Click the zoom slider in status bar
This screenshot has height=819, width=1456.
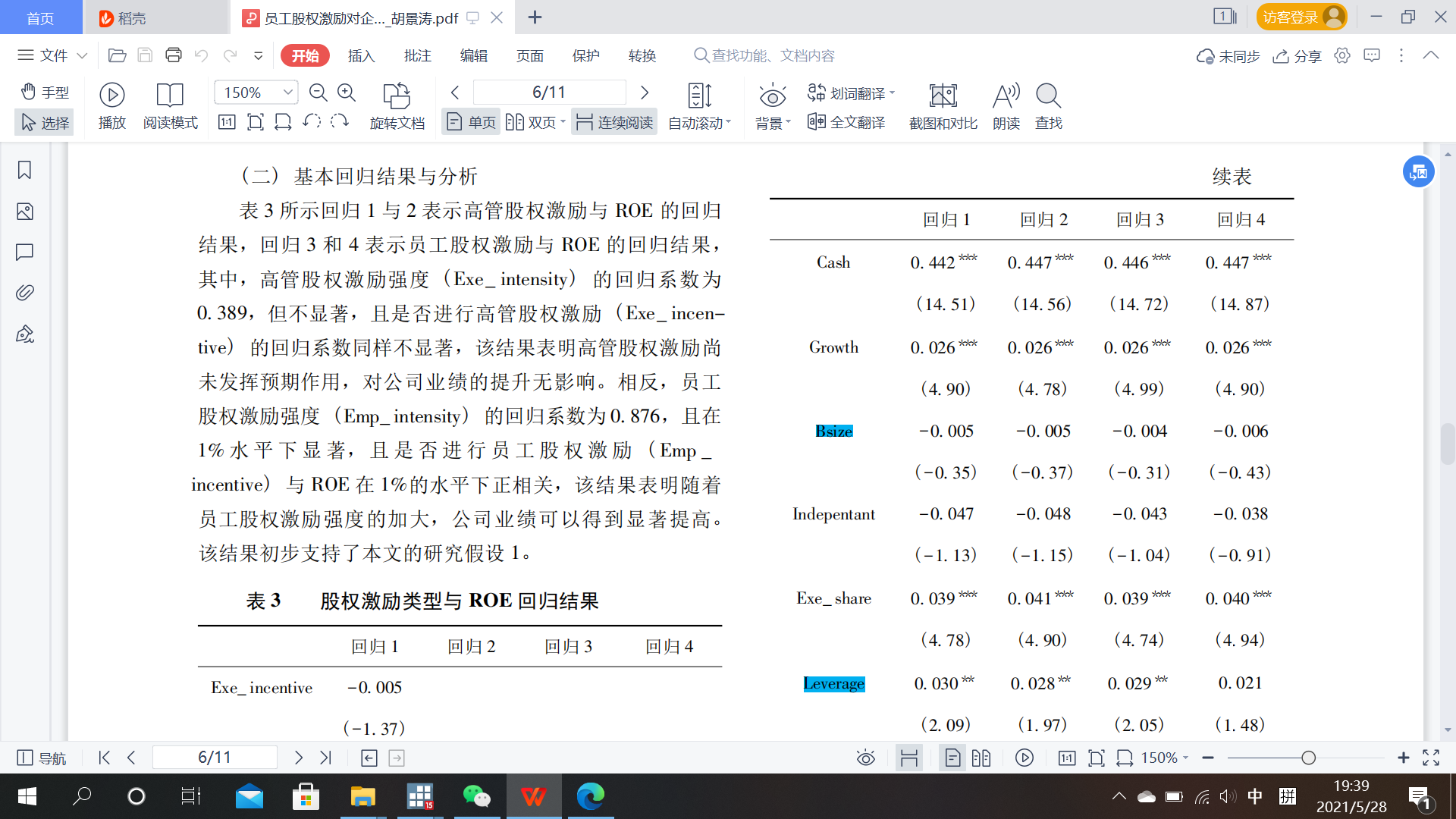click(x=1307, y=758)
